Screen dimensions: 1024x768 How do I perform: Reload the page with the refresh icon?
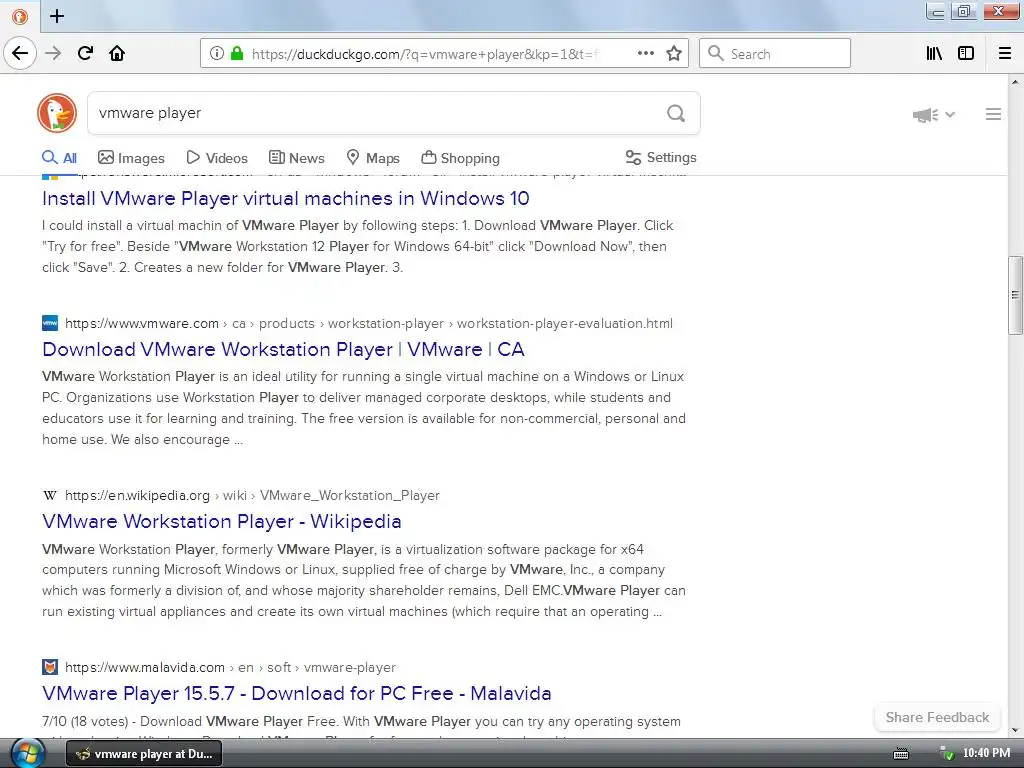pyautogui.click(x=85, y=53)
